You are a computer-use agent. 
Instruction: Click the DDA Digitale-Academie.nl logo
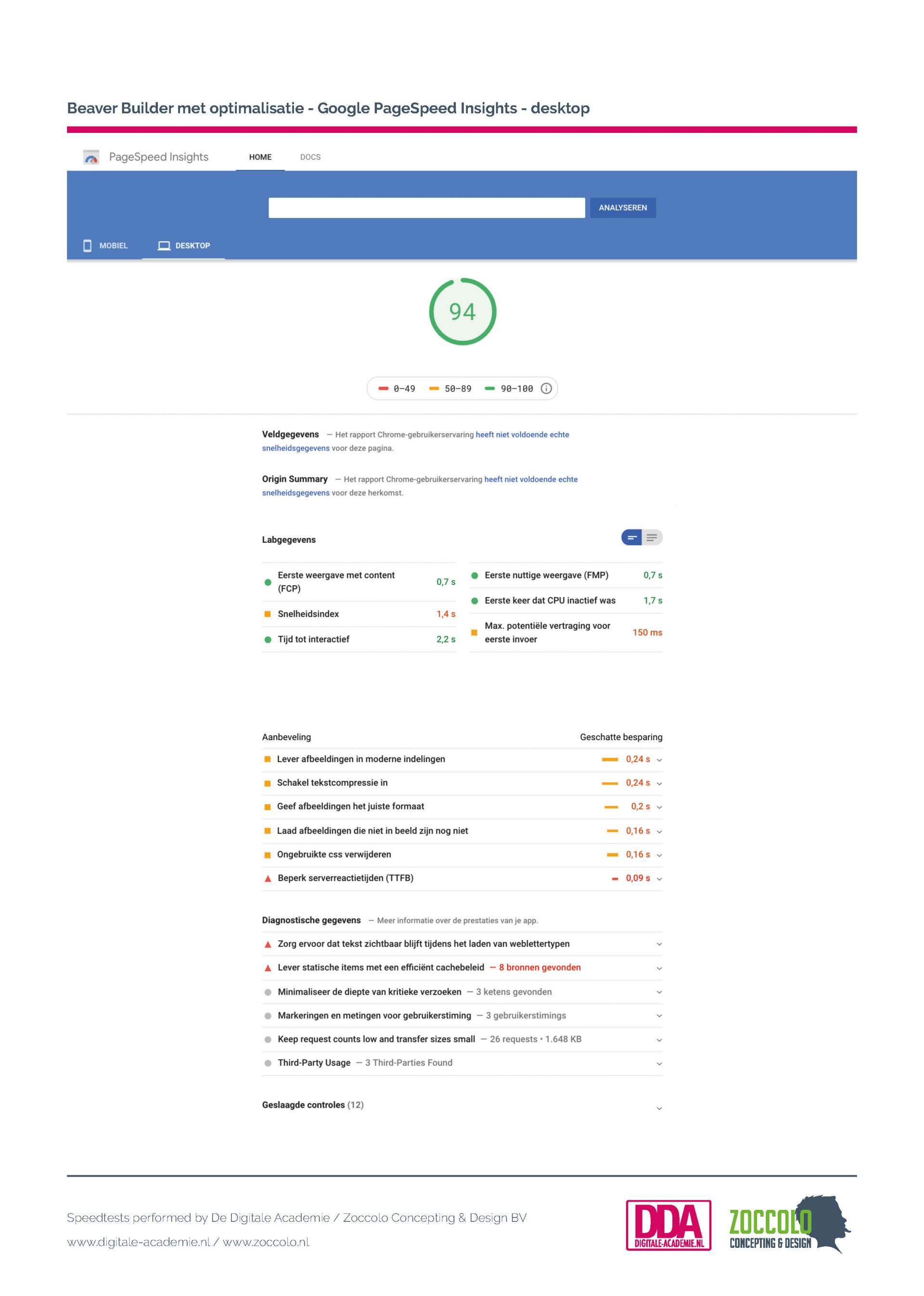point(668,1225)
